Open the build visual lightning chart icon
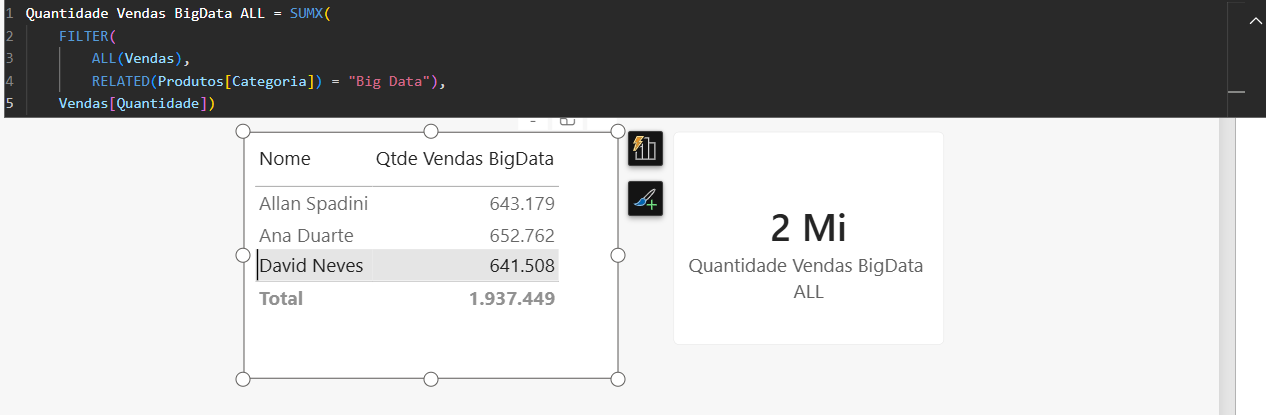The image size is (1266, 415). coord(645,149)
